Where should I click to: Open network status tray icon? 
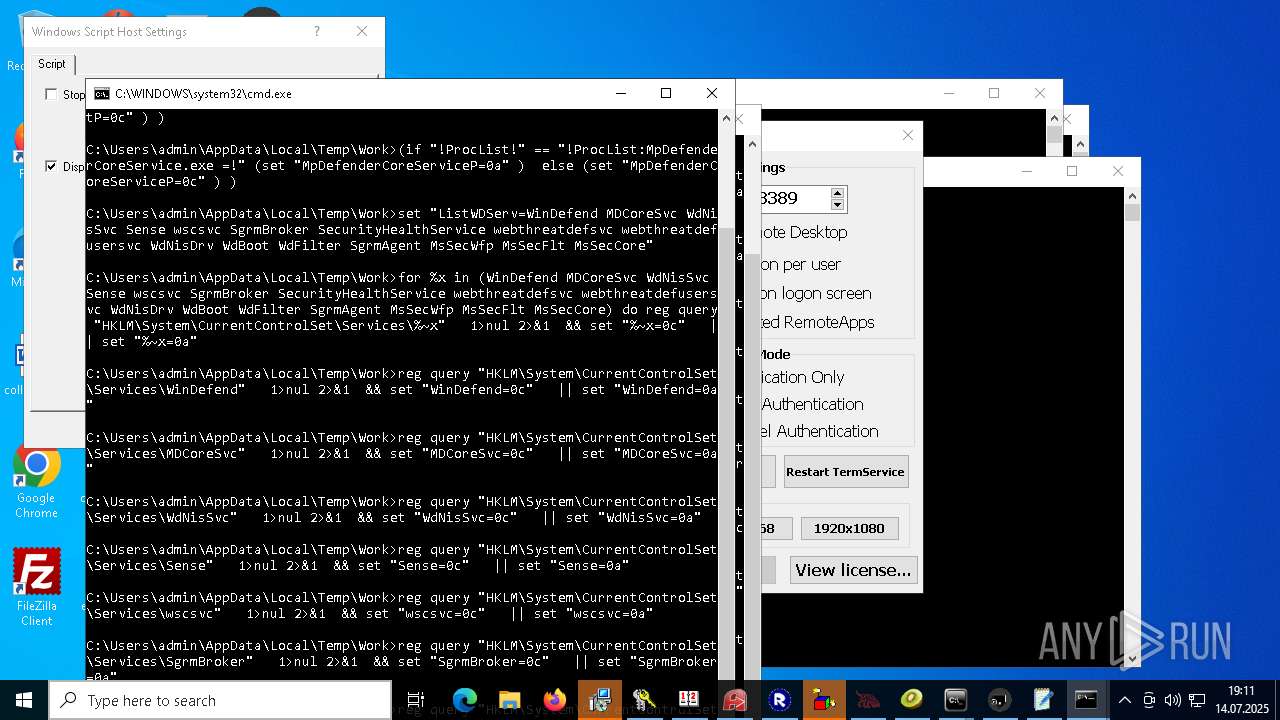(x=1196, y=700)
